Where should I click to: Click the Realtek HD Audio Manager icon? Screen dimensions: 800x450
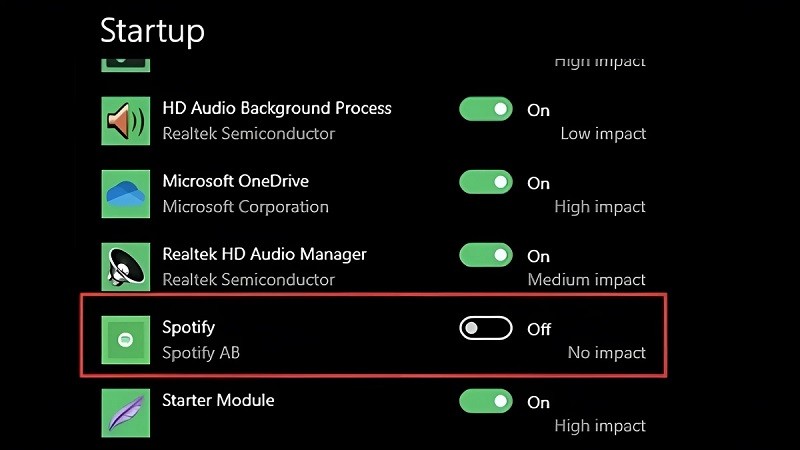click(x=126, y=267)
